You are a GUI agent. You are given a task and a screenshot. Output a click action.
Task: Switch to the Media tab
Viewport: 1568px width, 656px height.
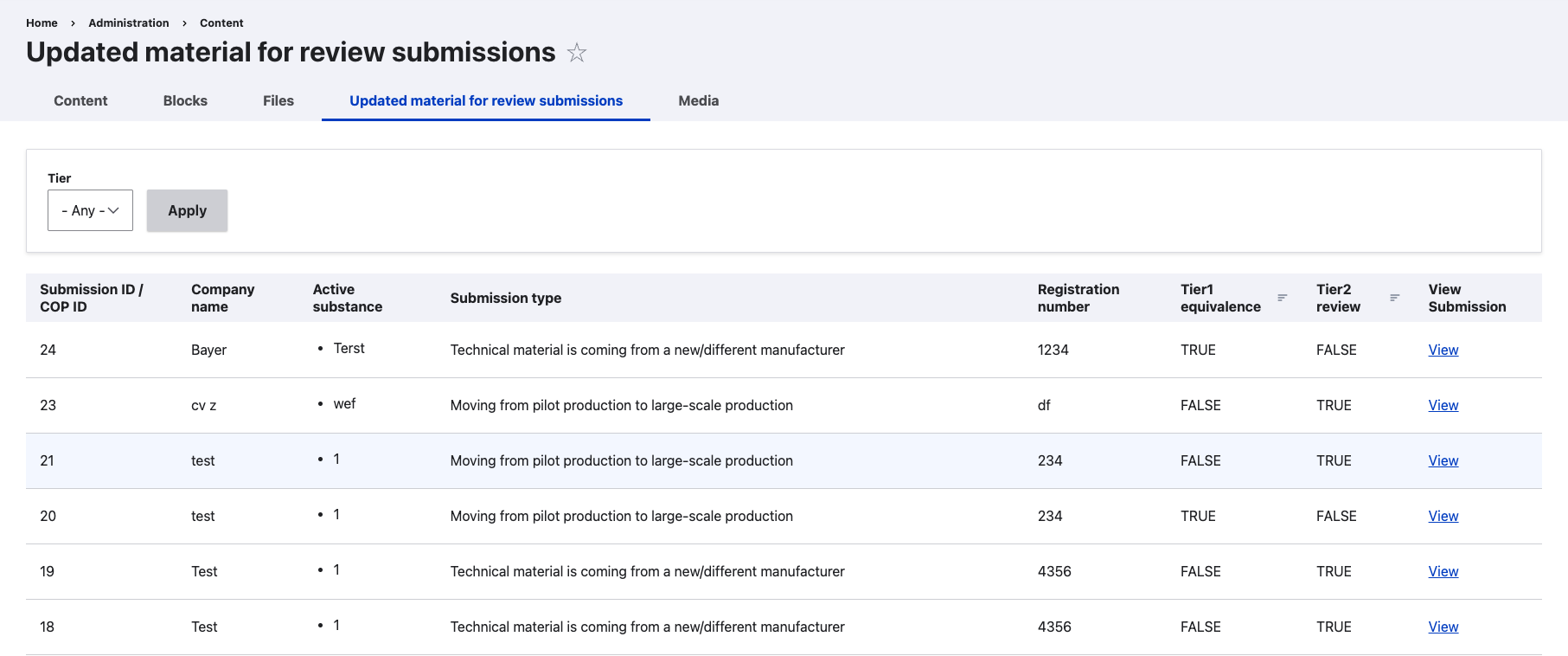[698, 100]
